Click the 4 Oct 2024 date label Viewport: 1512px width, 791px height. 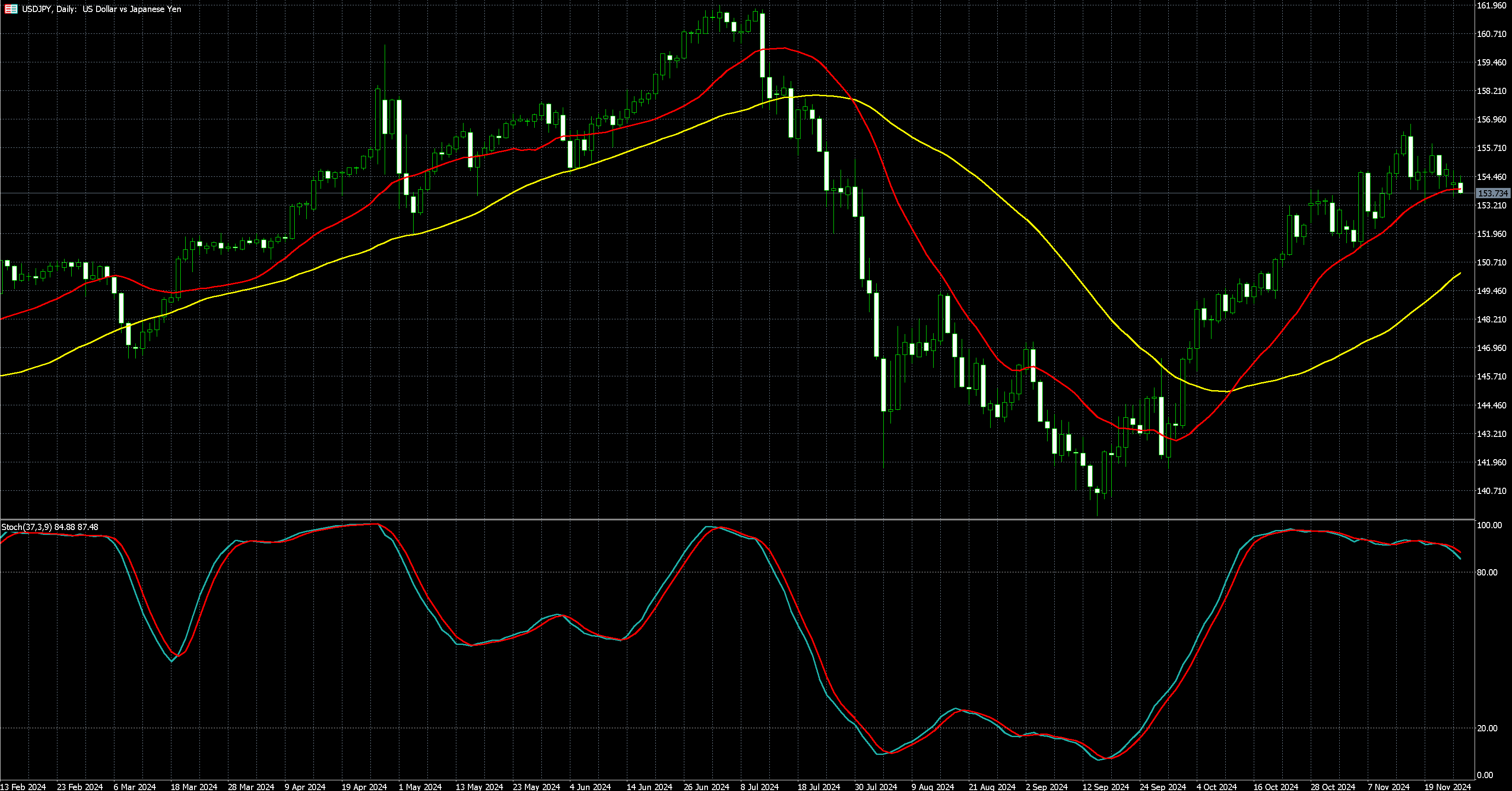click(x=1216, y=786)
